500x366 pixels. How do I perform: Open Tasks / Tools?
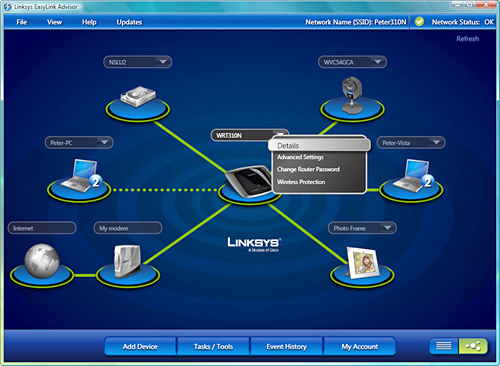point(213,347)
